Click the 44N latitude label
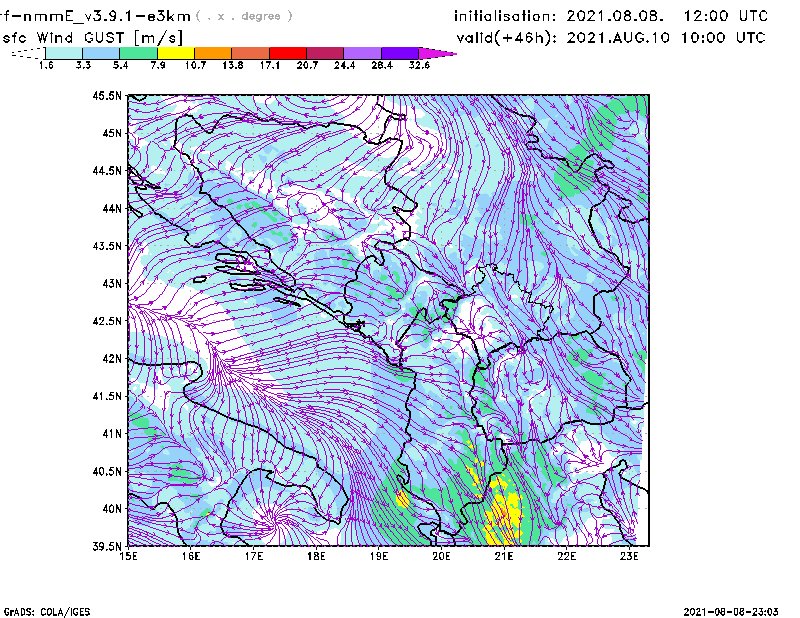The height and width of the screenshot is (618, 800). (112, 208)
